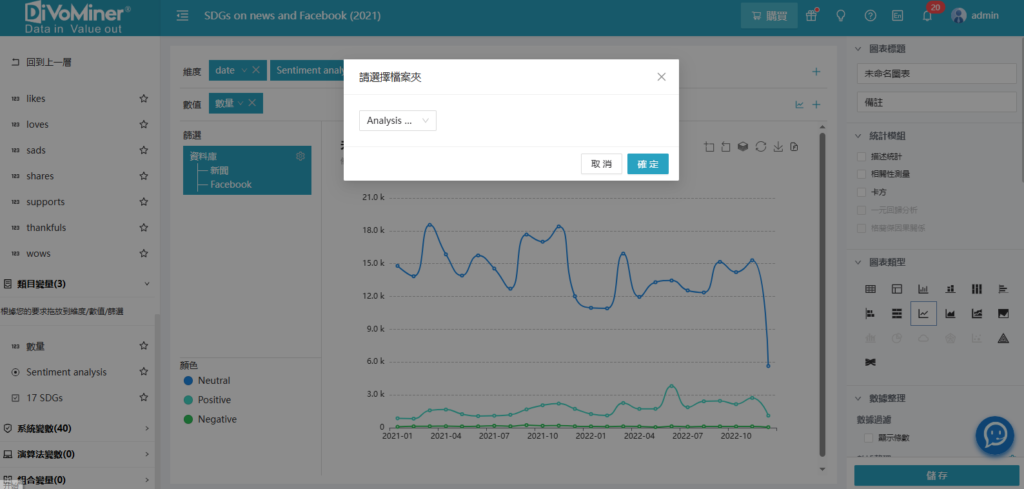
Task: Tick the 相關性測量 checkbox
Action: [x=862, y=174]
